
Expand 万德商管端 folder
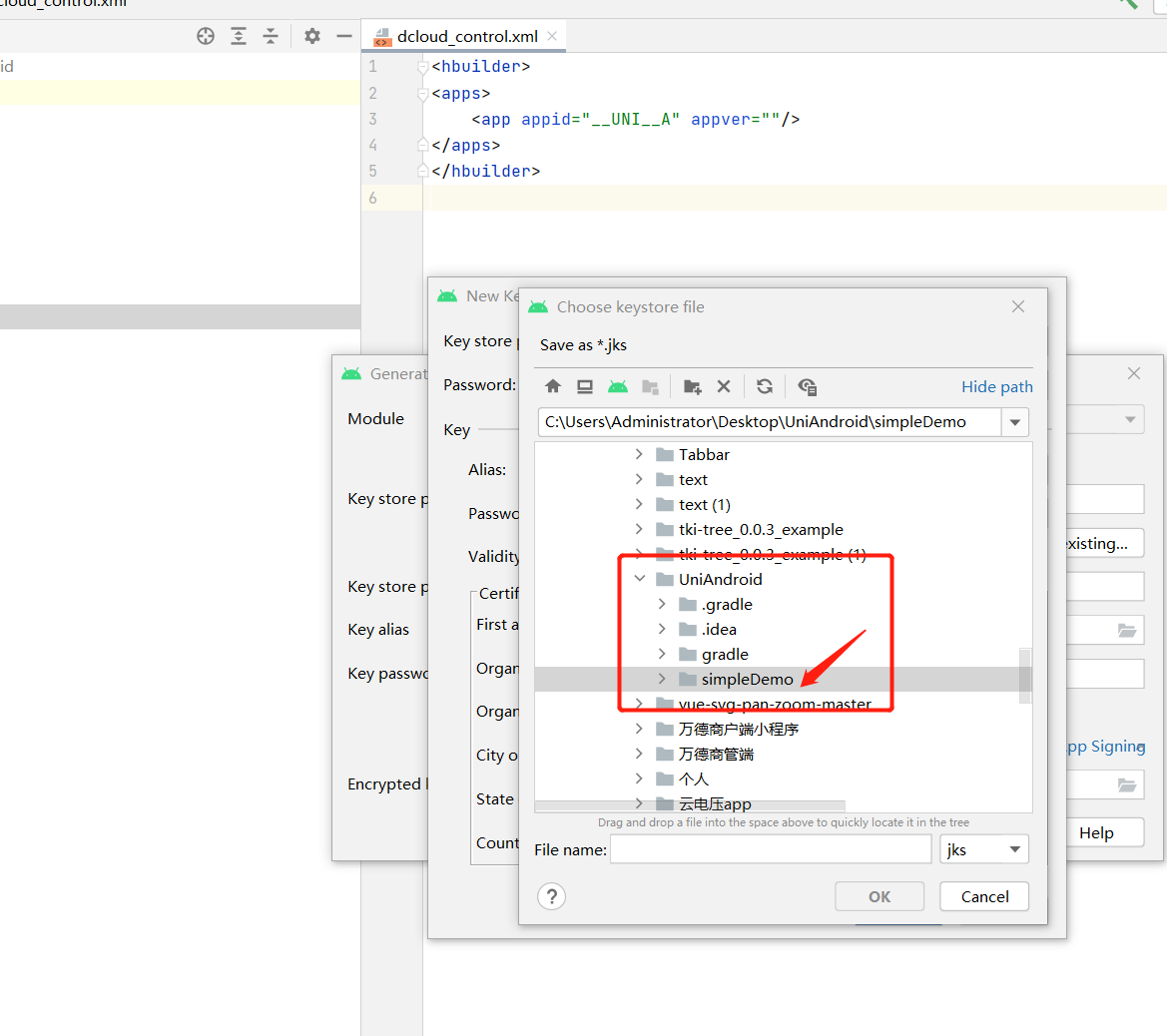tap(639, 754)
